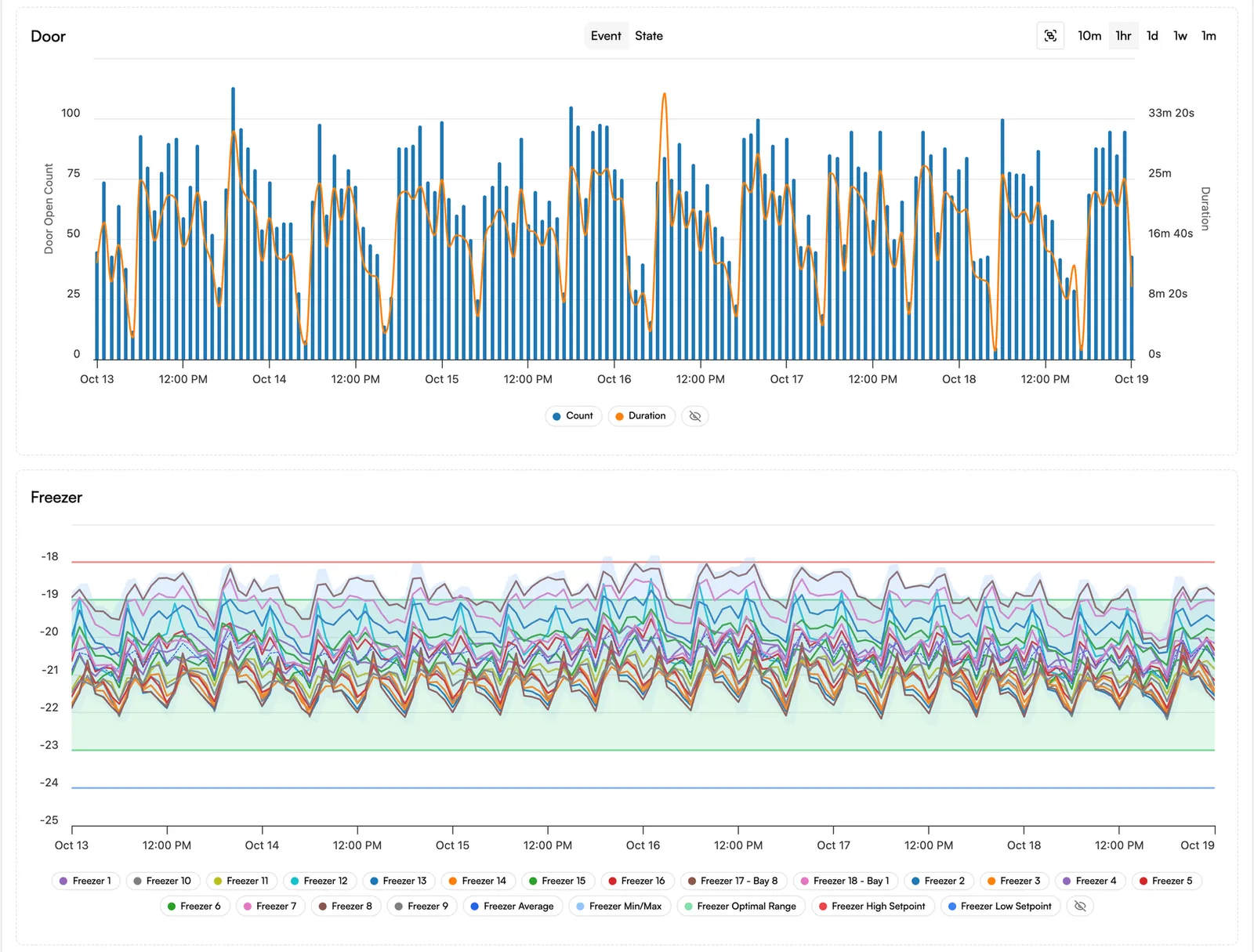Toggle the Count series in Door legend
The height and width of the screenshot is (952, 1254).
point(573,416)
